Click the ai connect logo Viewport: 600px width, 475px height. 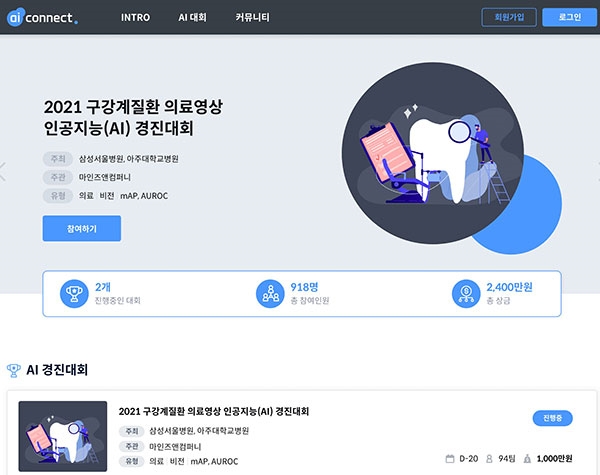click(x=42, y=17)
